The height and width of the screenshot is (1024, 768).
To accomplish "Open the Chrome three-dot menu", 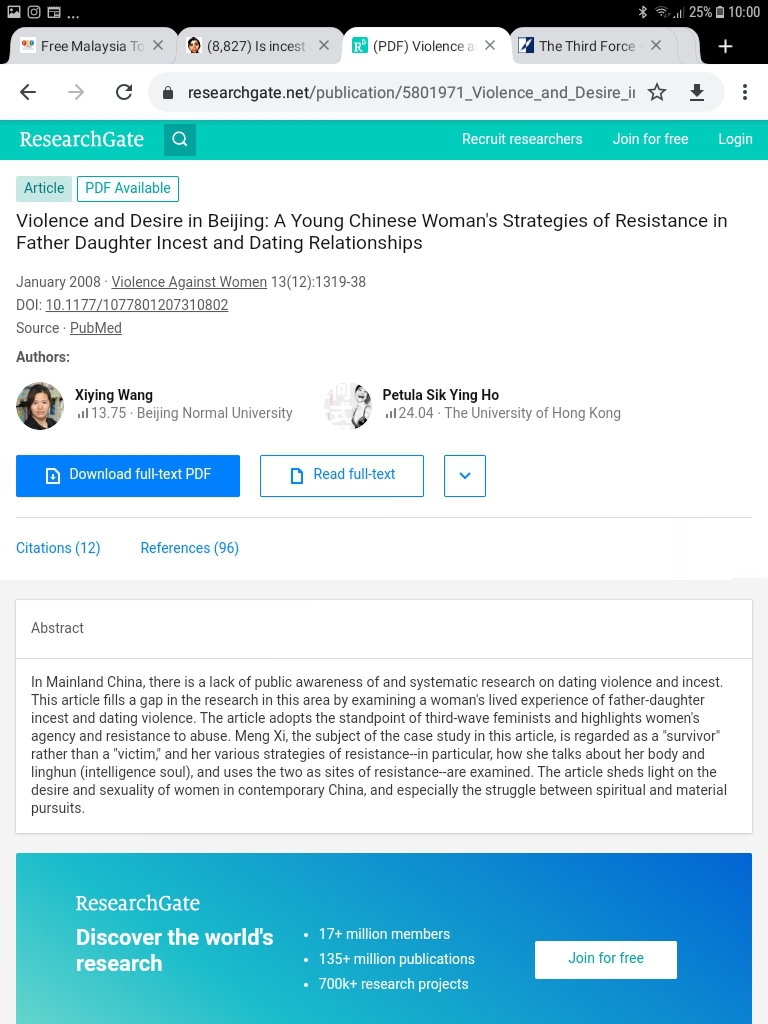I will click(x=745, y=92).
